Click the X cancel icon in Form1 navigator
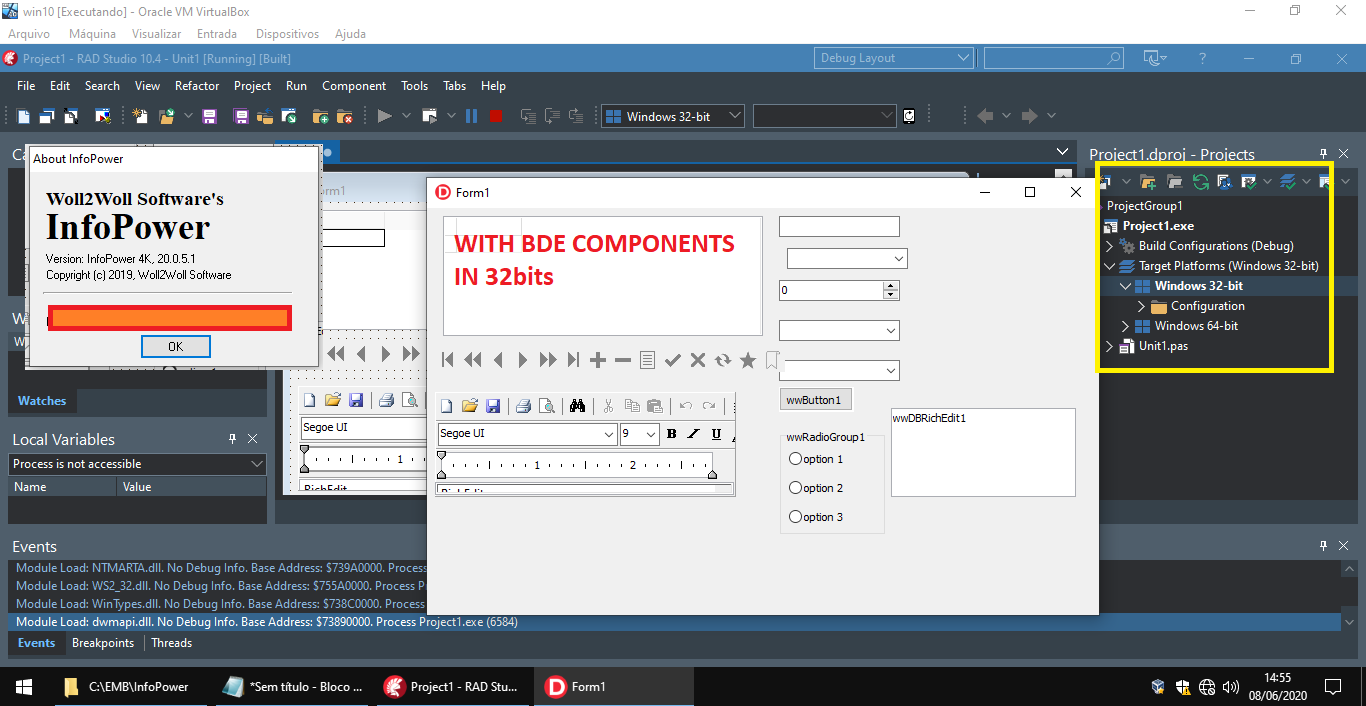 [698, 360]
